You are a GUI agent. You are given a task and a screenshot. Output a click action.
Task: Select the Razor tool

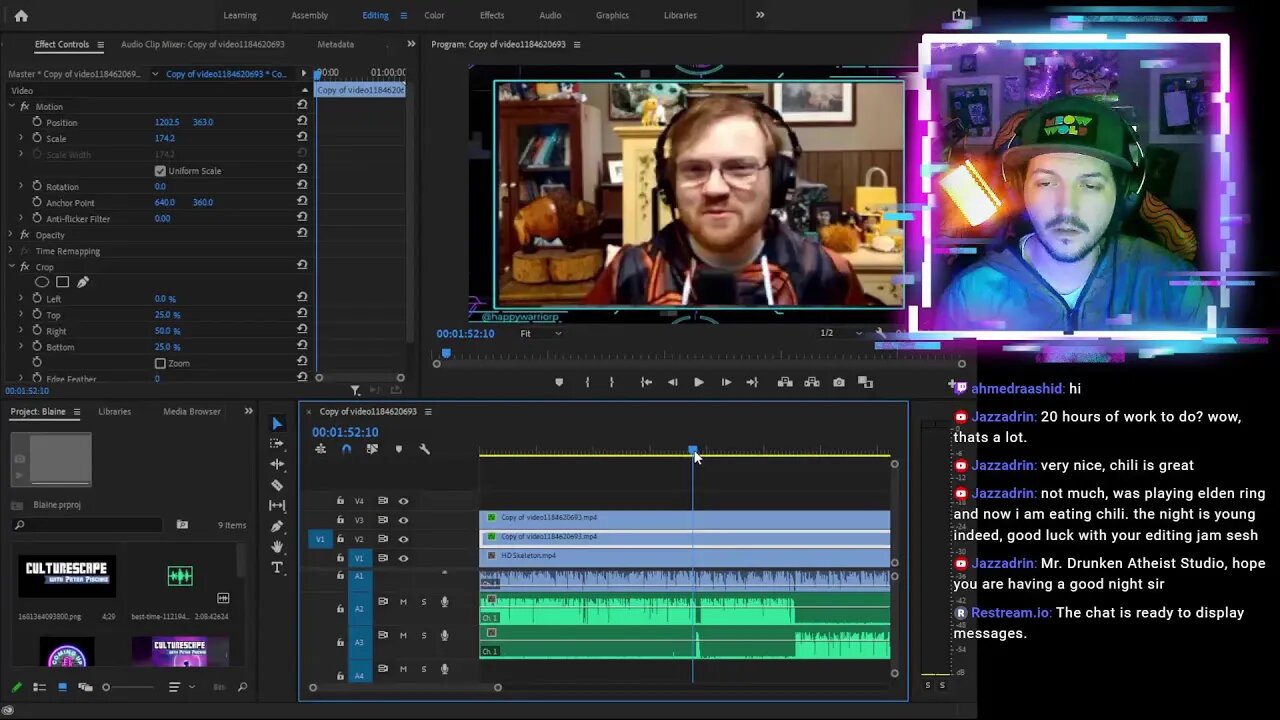click(277, 485)
